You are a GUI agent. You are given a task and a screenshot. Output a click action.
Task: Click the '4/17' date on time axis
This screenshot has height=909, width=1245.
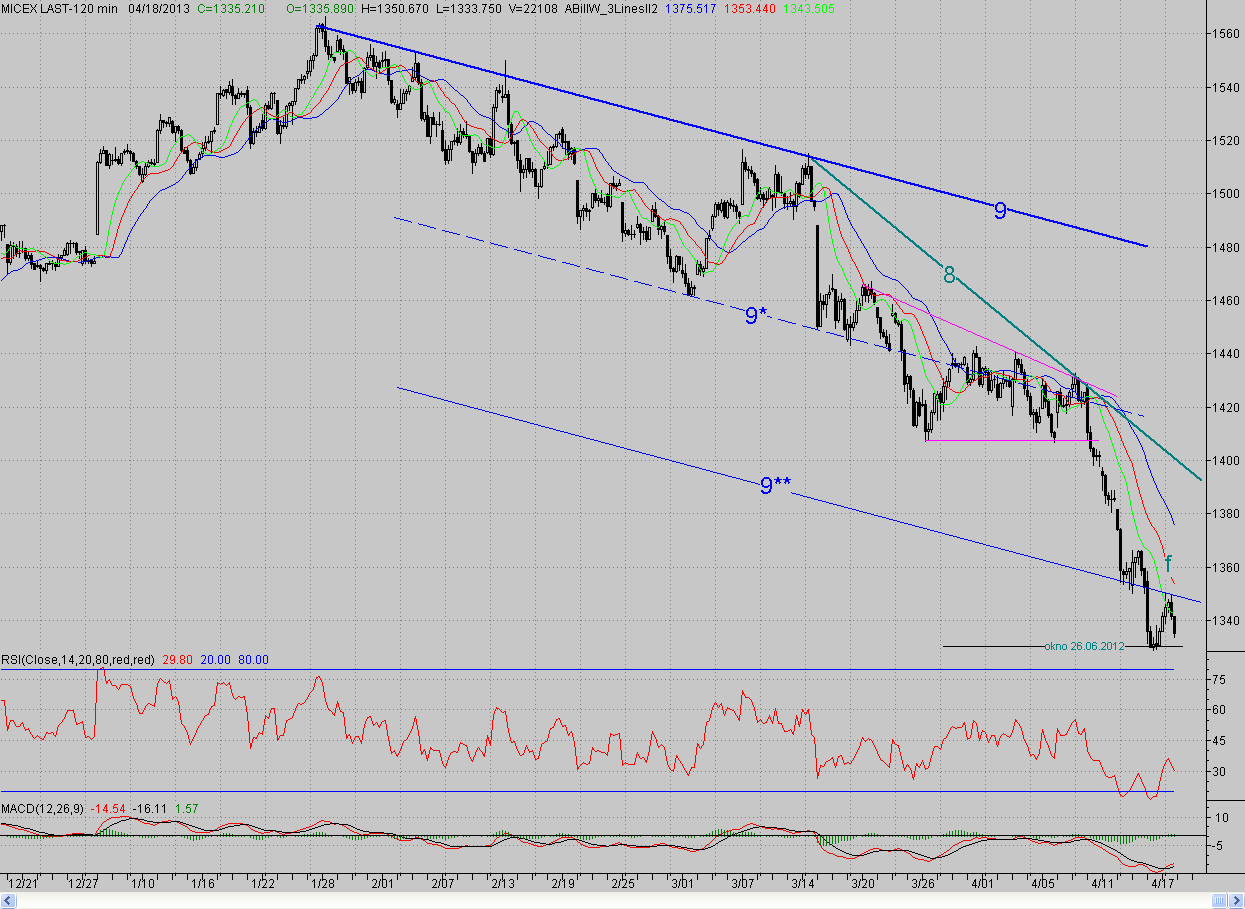[x=1163, y=883]
